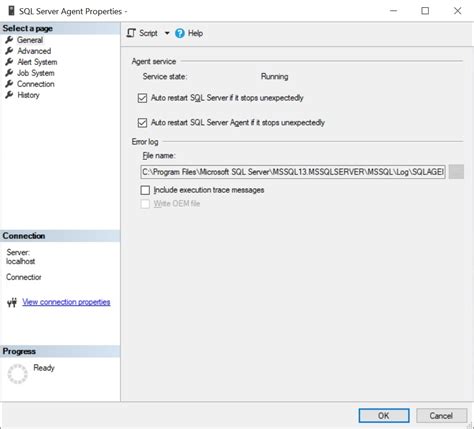
Task: Click the localhost server name
Action: click(x=20, y=261)
